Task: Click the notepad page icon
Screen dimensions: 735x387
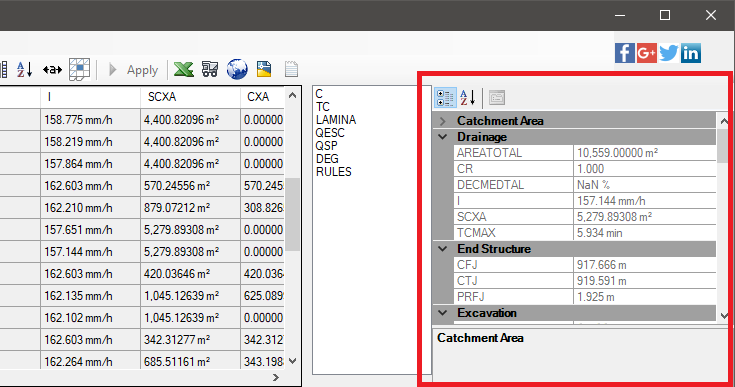Action: click(291, 69)
